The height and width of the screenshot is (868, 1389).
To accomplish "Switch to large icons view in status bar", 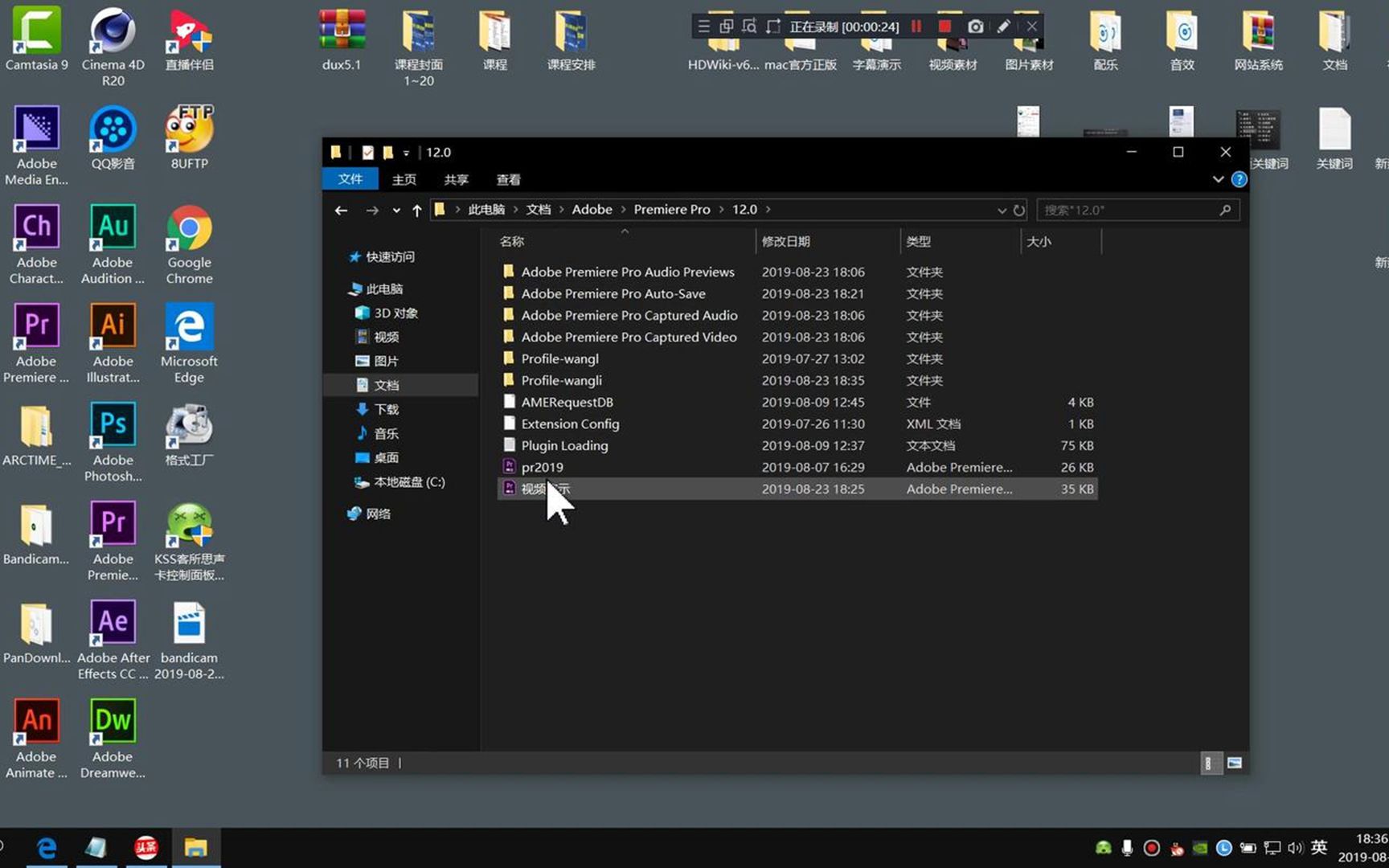I will pyautogui.click(x=1234, y=763).
